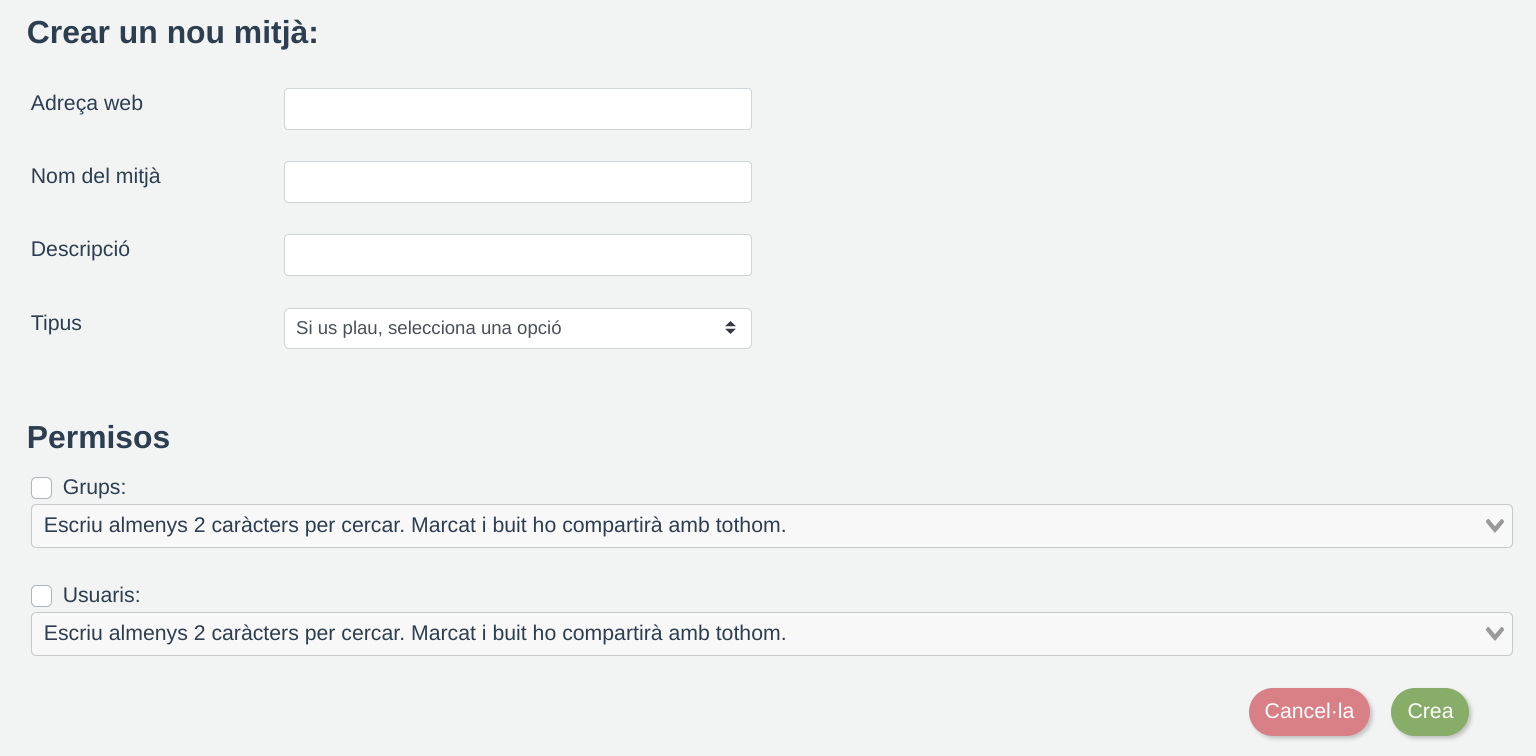Viewport: 1536px width, 756px height.
Task: Click the Adreça web input field
Action: click(517, 109)
